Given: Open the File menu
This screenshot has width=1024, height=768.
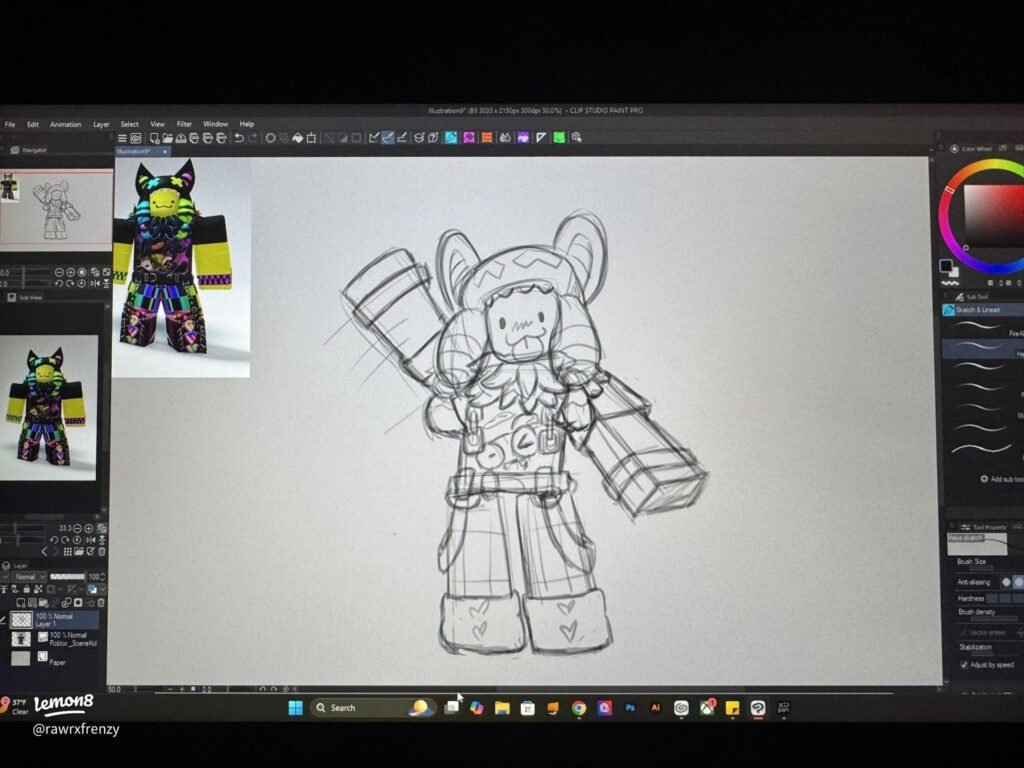Looking at the screenshot, I should pyautogui.click(x=10, y=124).
